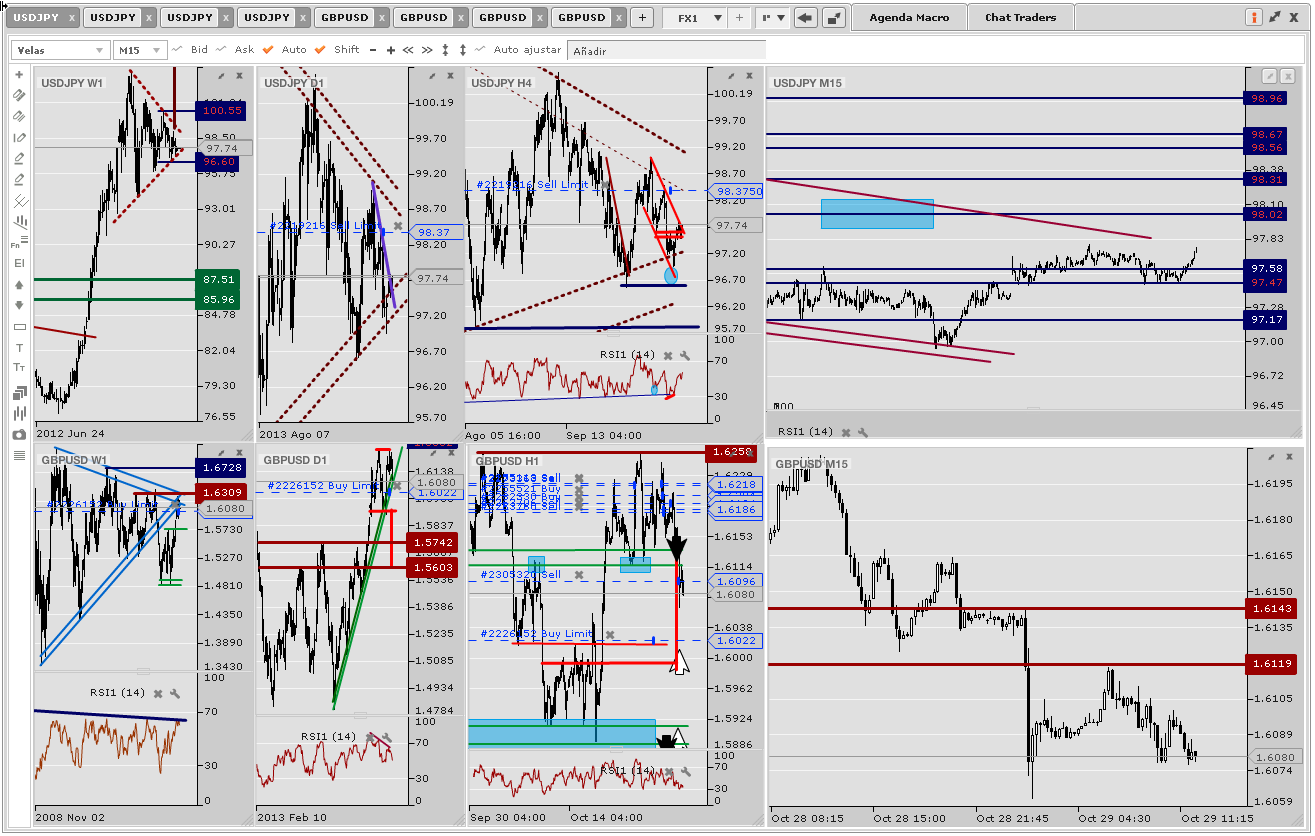Viewport: 1315px width, 836px height.
Task: Open the Velas chart type dropdown
Action: [x=61, y=50]
